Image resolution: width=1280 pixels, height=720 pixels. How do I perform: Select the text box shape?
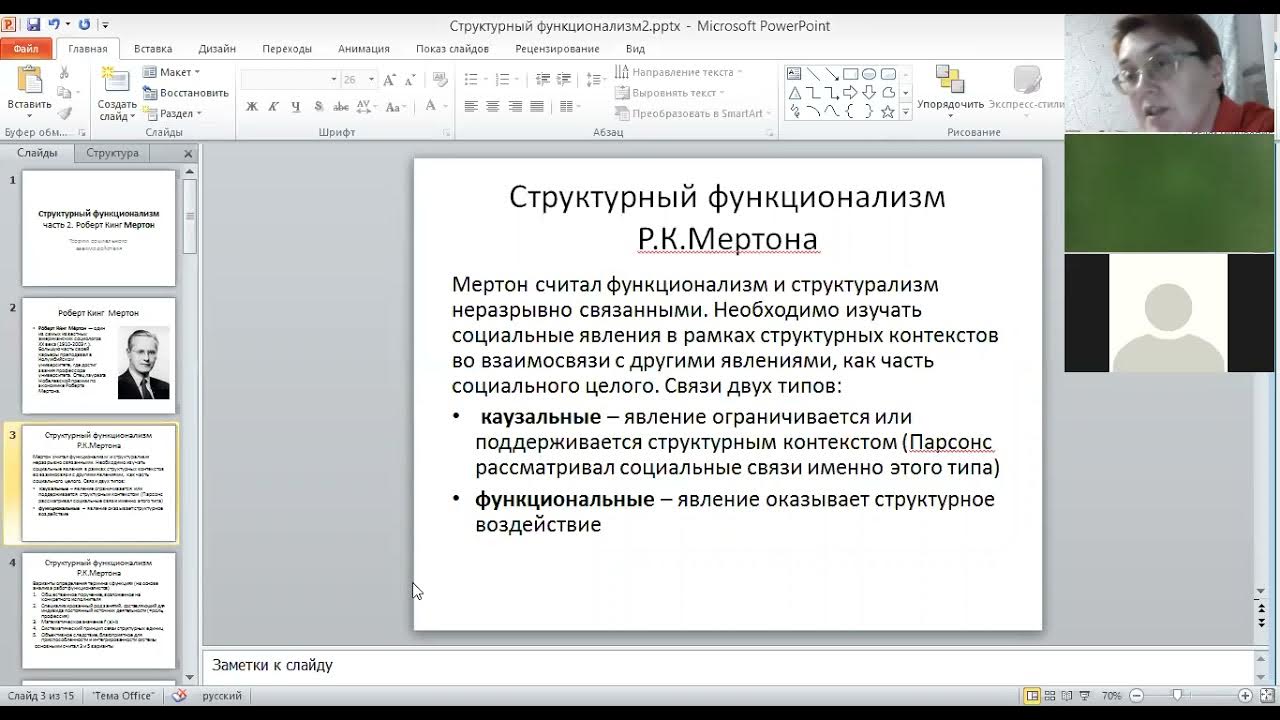click(794, 74)
